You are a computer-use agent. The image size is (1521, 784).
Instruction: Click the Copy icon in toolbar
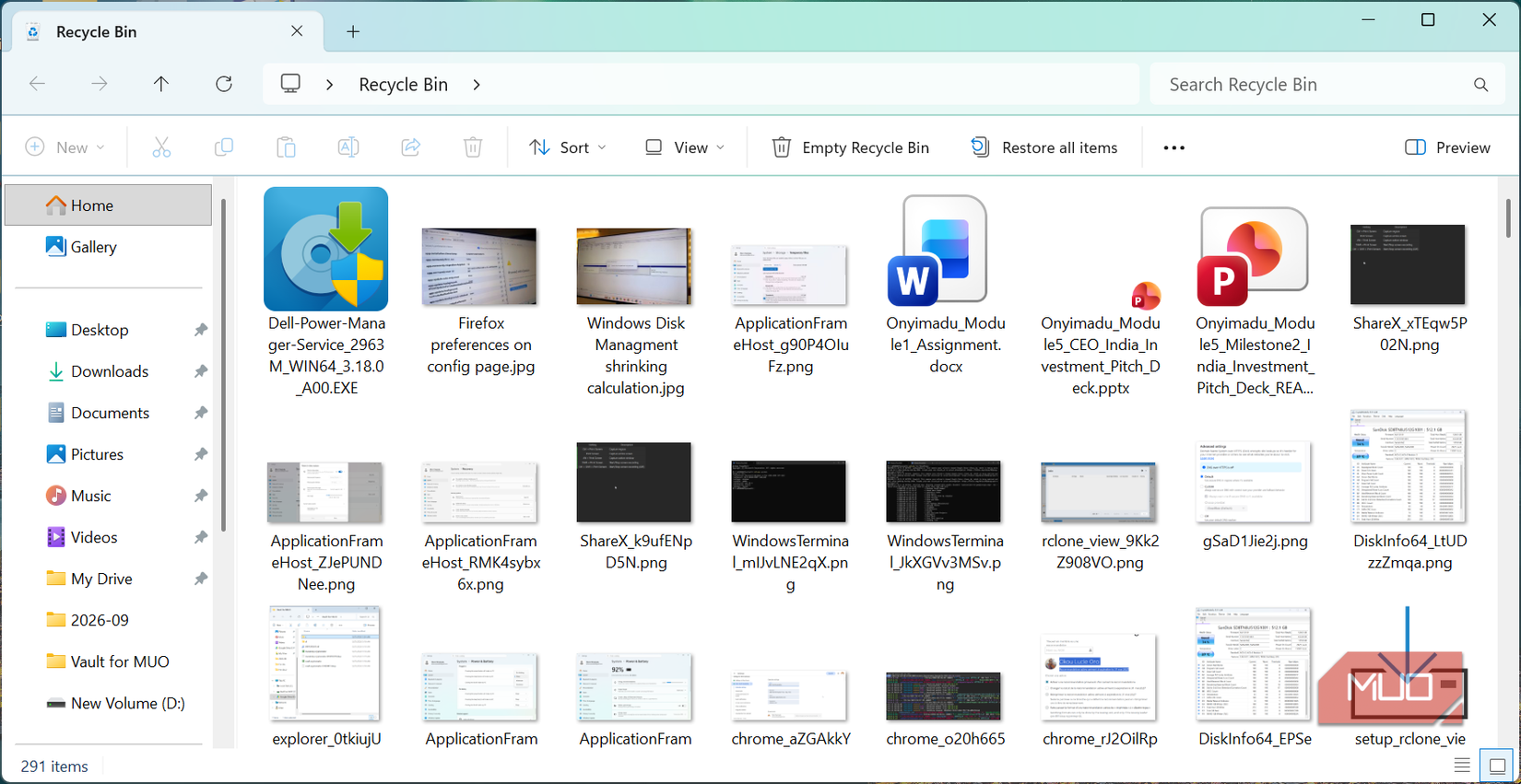coord(223,147)
